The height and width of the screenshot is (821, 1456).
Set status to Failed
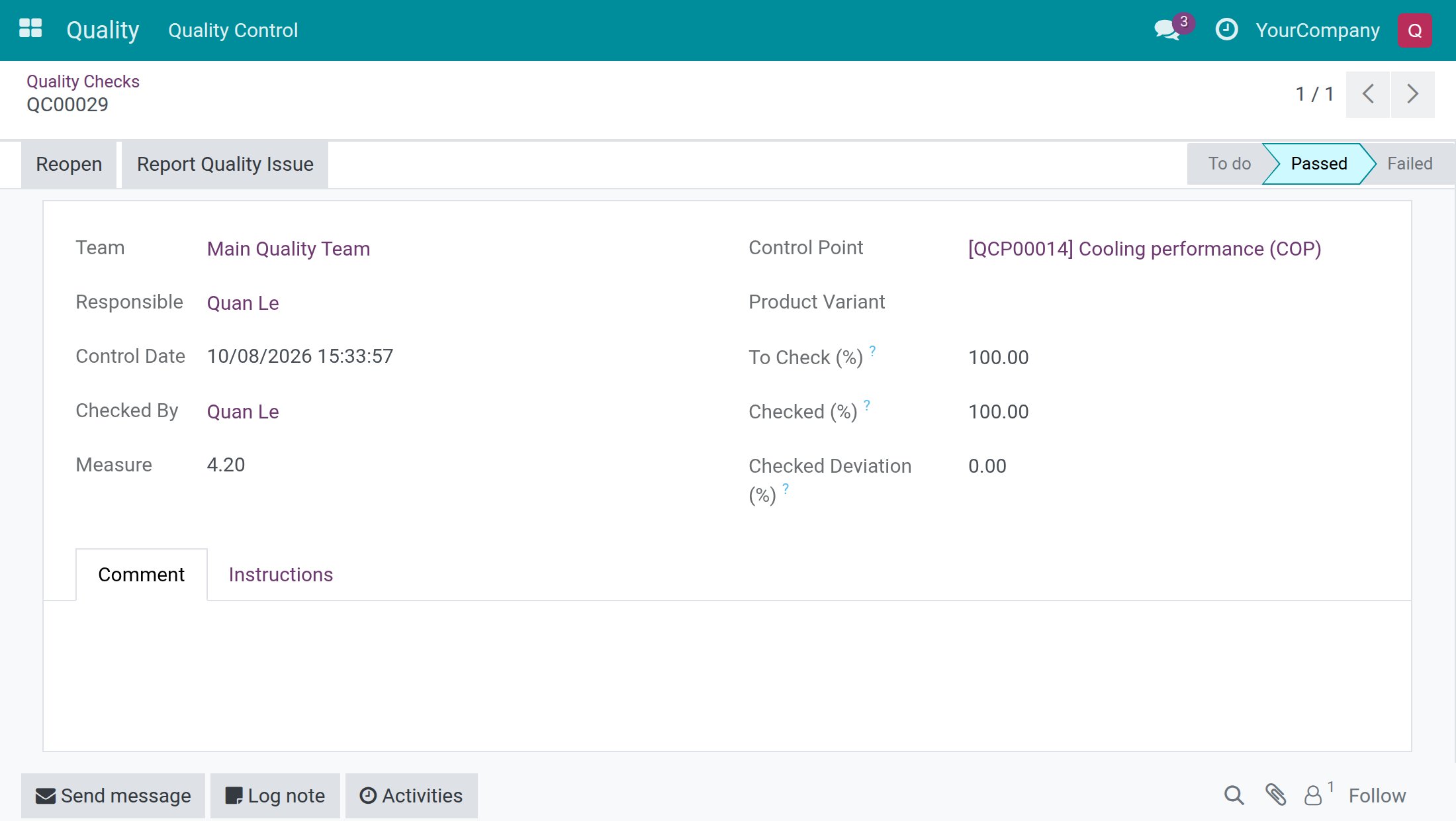[1410, 164]
